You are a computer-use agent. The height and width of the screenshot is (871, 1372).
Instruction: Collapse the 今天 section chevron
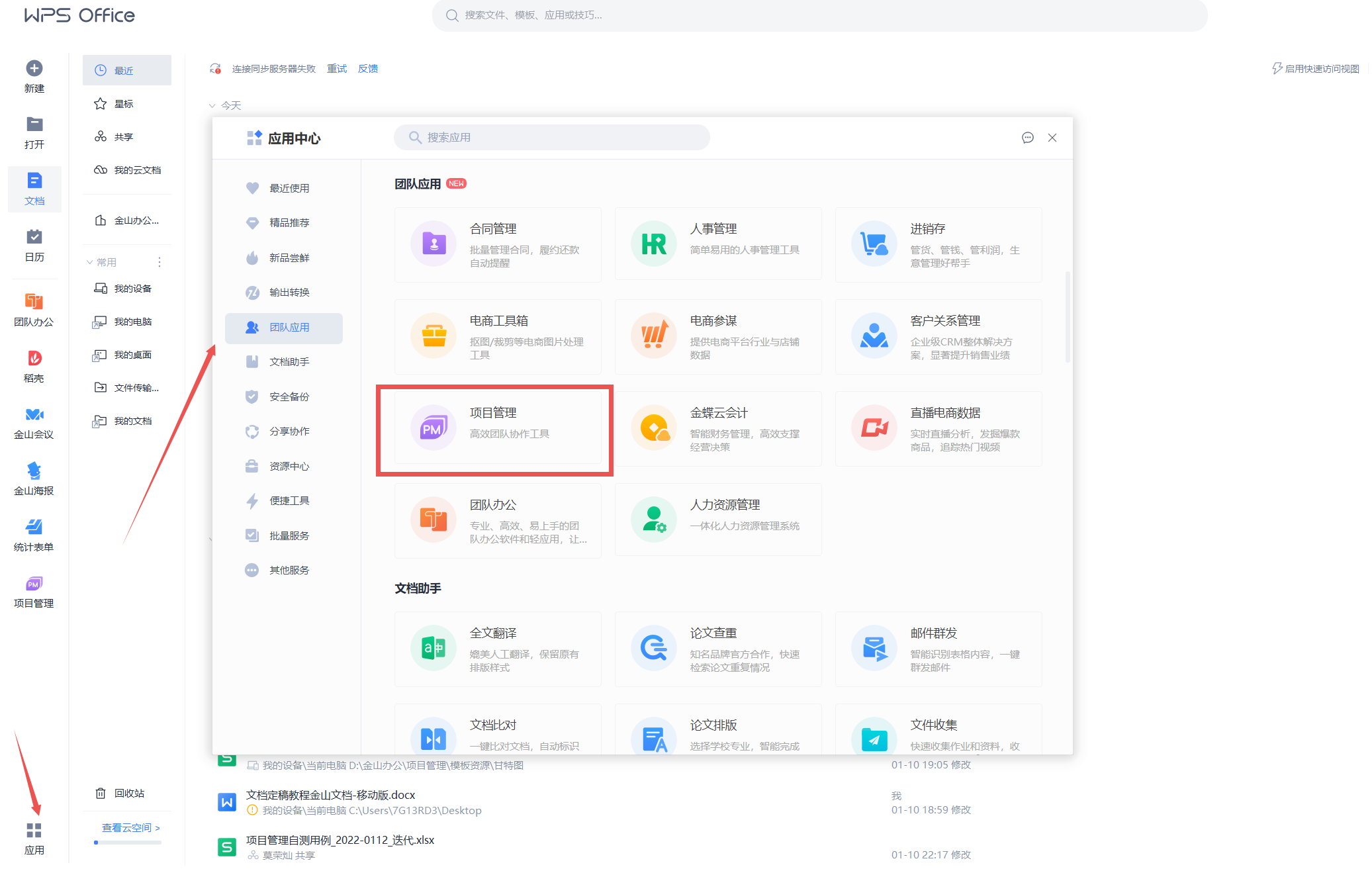click(212, 106)
